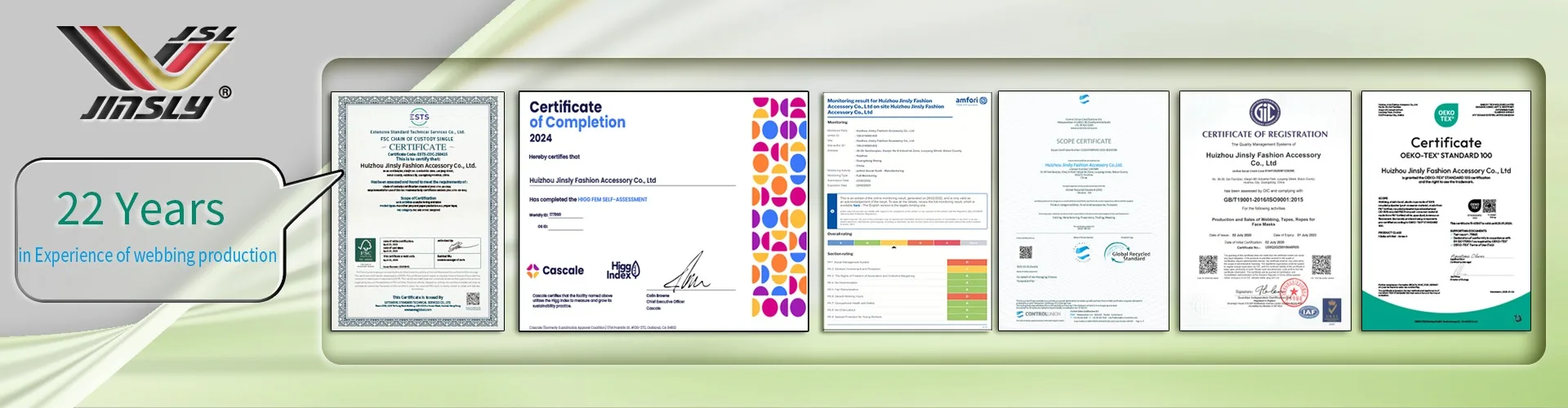Open the Global Recycled Standard scope certificate

tap(1084, 211)
